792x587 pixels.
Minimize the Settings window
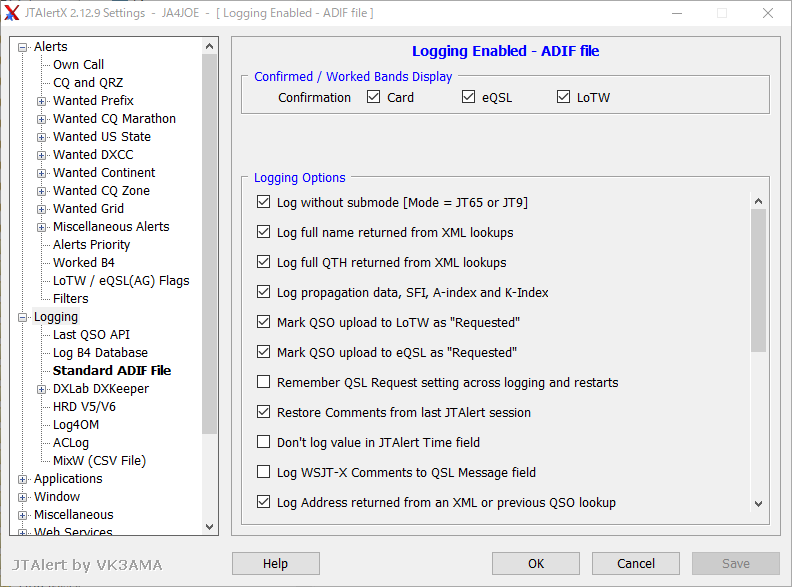coord(677,13)
